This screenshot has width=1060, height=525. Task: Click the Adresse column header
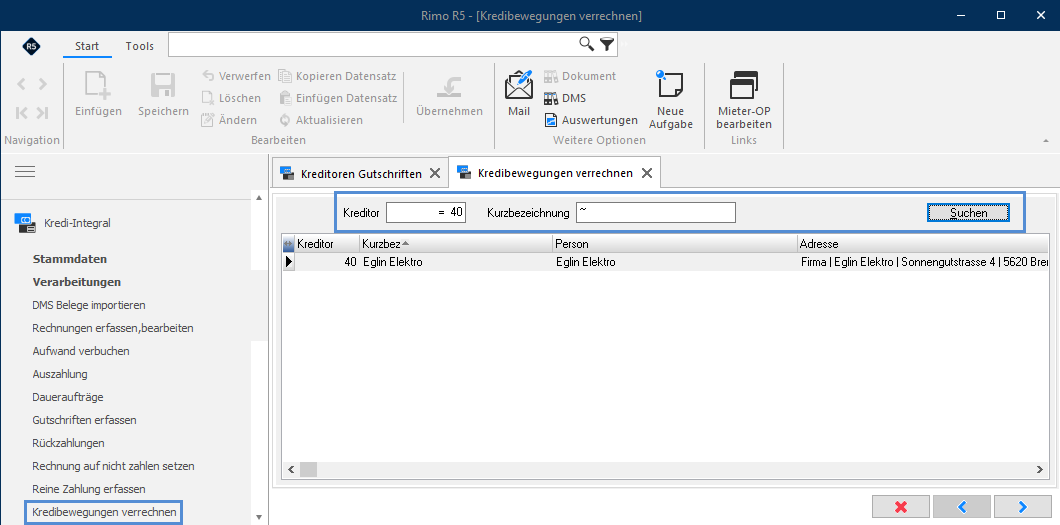click(x=923, y=243)
